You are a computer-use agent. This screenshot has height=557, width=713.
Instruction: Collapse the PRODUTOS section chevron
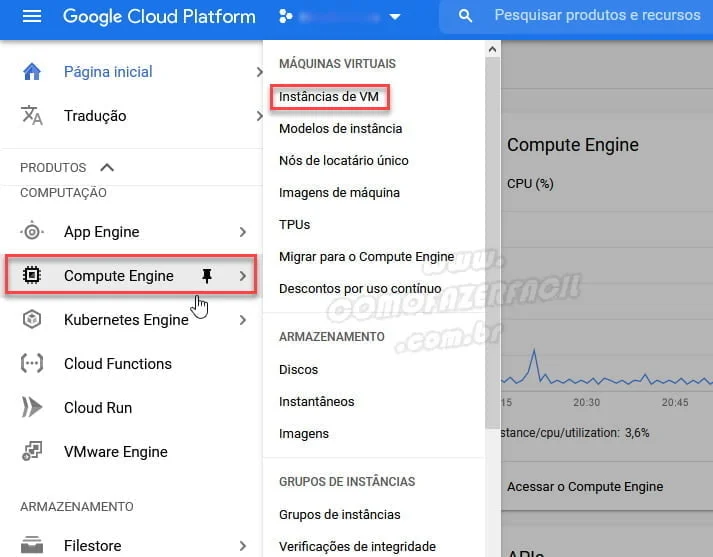click(107, 168)
